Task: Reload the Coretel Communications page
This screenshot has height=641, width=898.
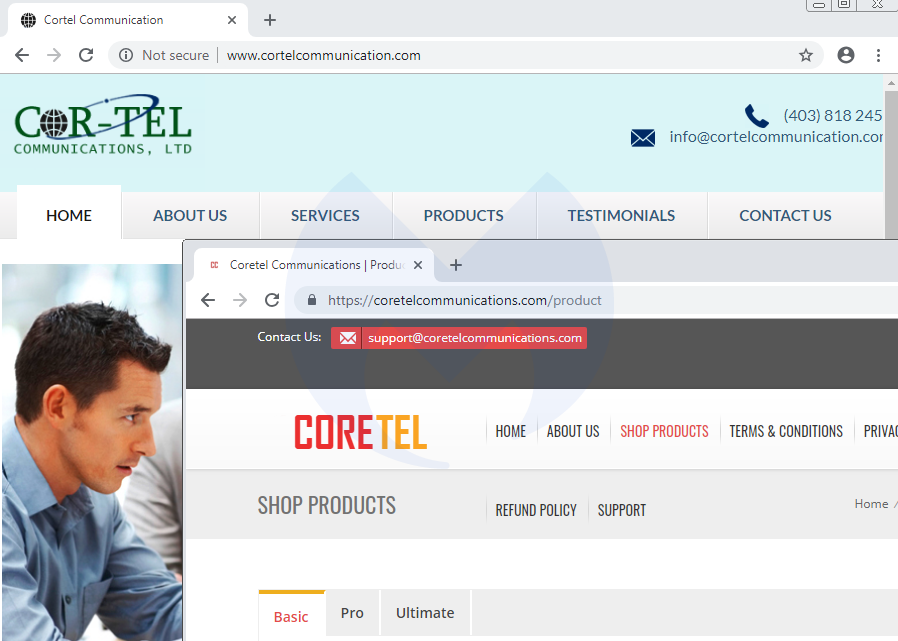Action: pyautogui.click(x=272, y=300)
